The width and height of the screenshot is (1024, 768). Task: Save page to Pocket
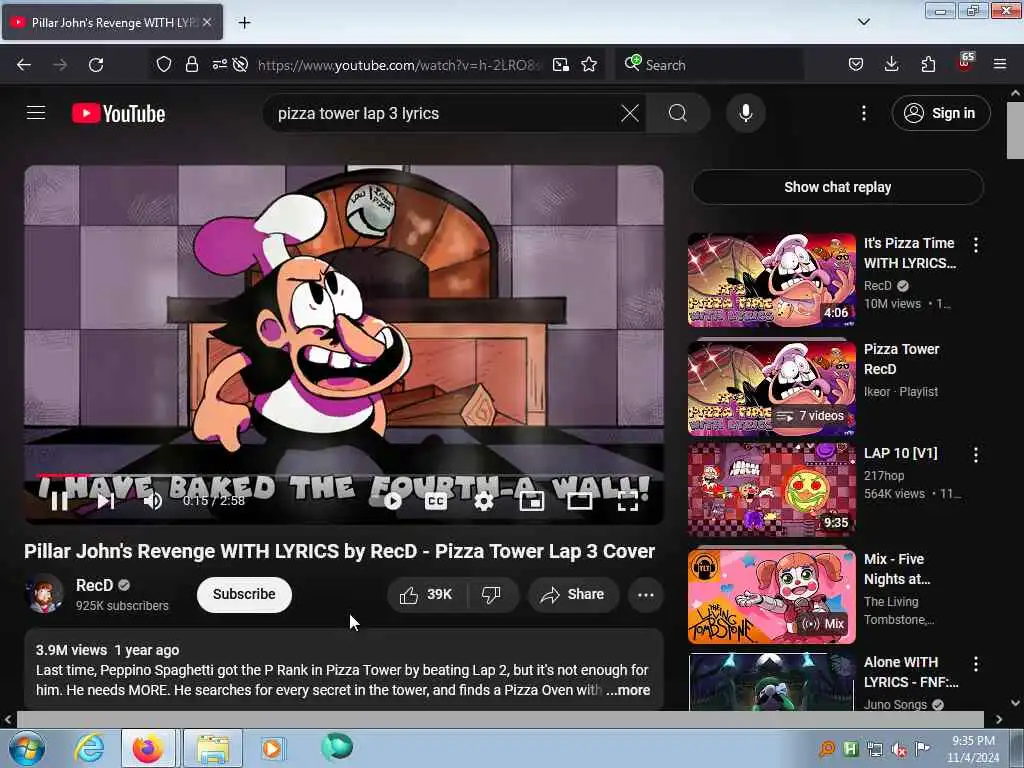[856, 64]
